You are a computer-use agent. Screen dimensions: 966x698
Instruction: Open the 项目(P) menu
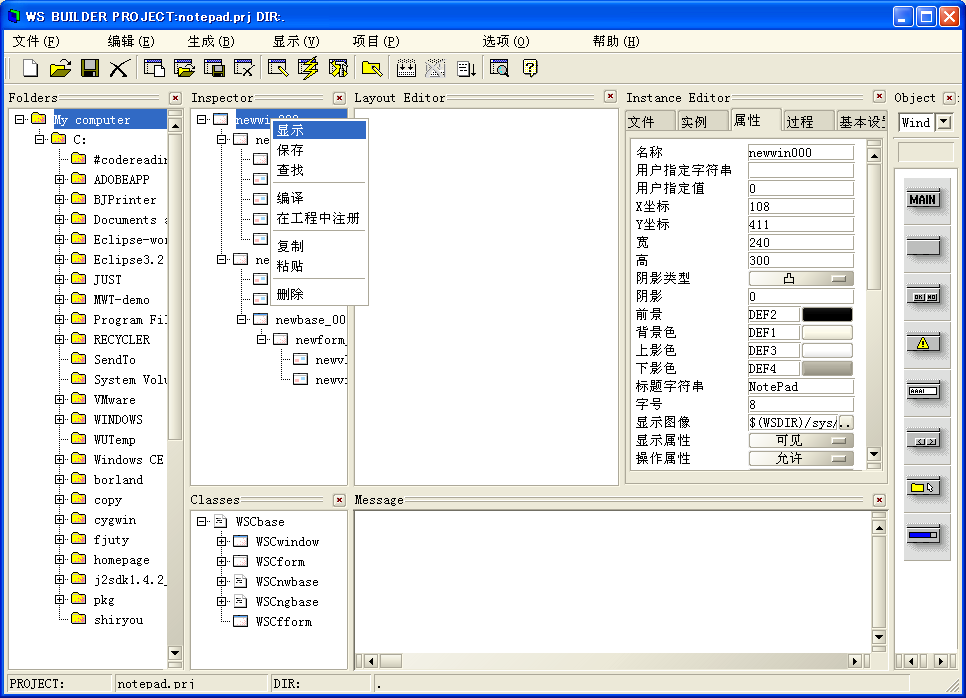pos(376,41)
